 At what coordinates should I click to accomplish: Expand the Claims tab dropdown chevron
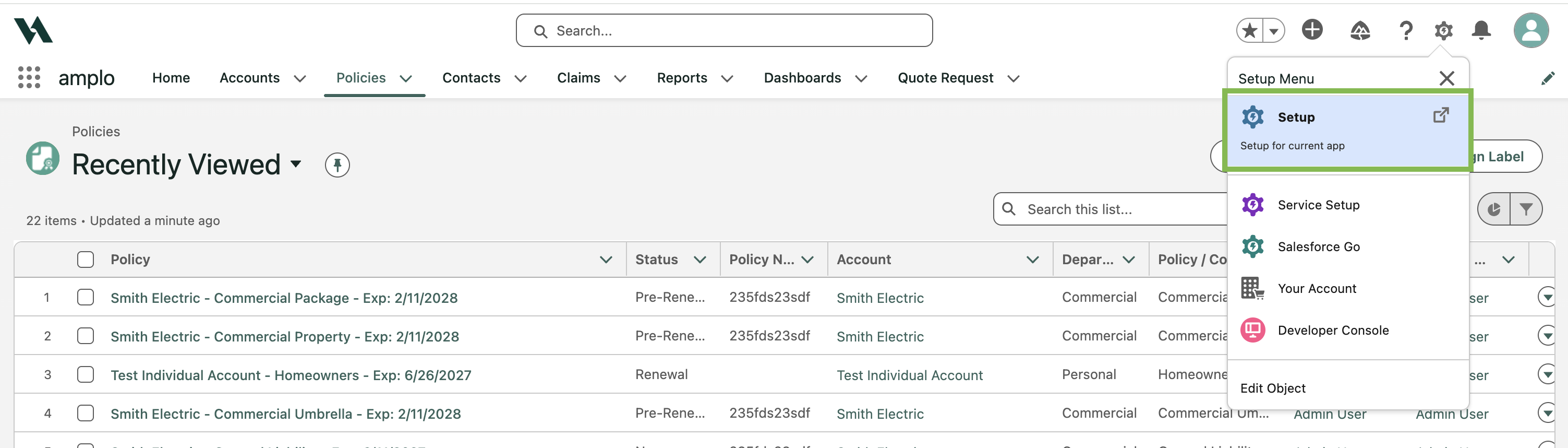(x=620, y=79)
